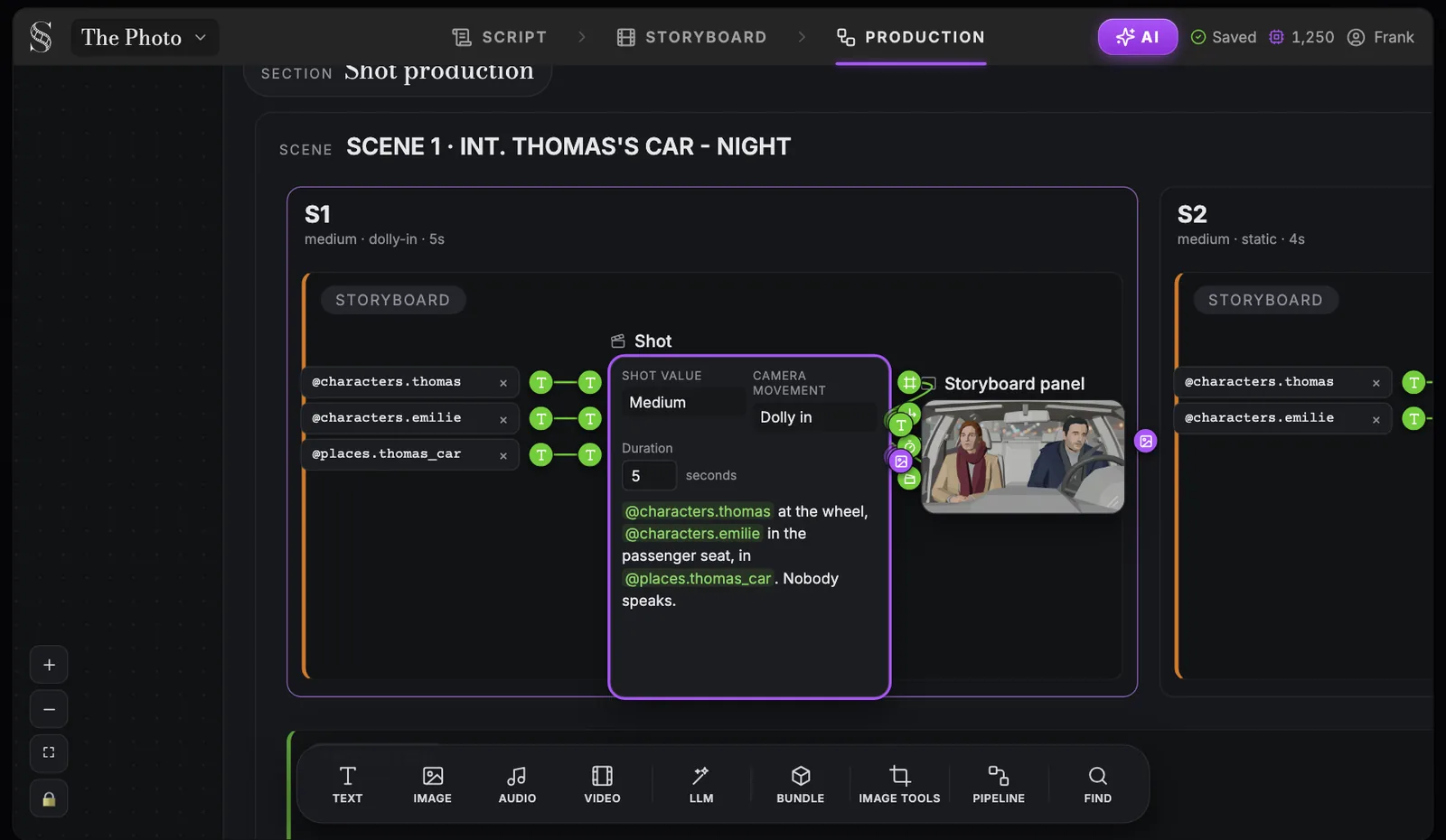Zoom in with the plus button
The height and width of the screenshot is (840, 1446).
(49, 665)
